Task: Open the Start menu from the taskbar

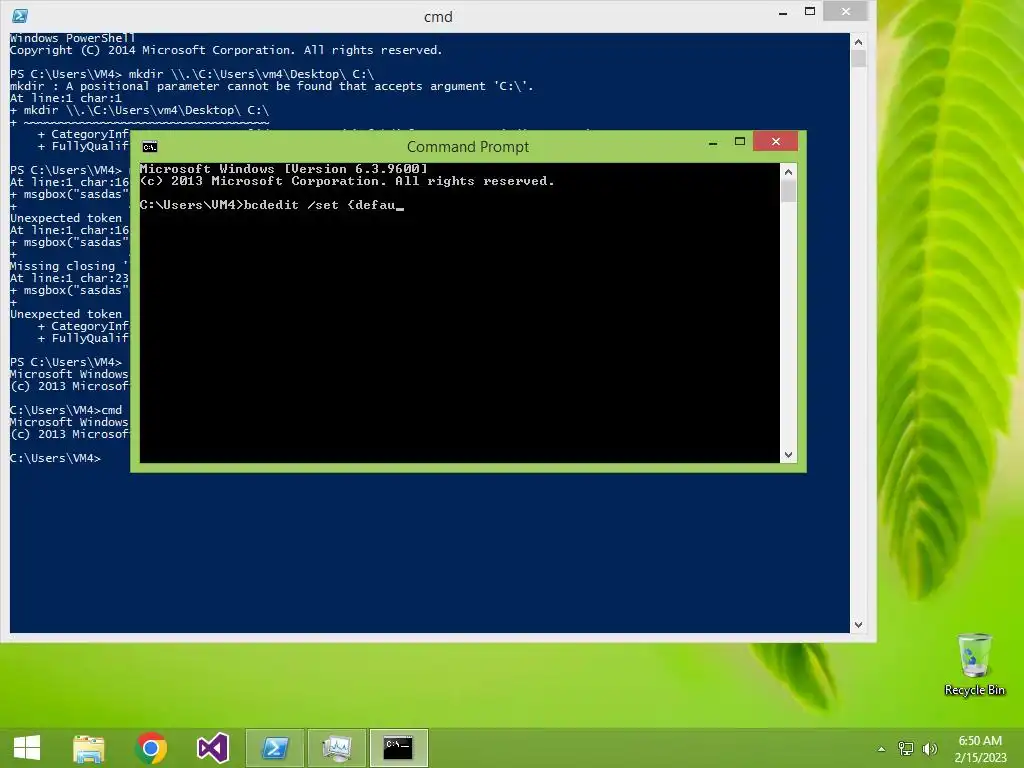Action: click(27, 748)
